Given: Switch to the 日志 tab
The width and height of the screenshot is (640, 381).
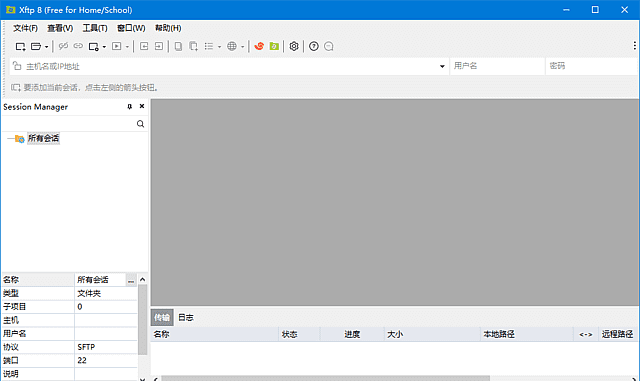Looking at the screenshot, I should (x=186, y=317).
